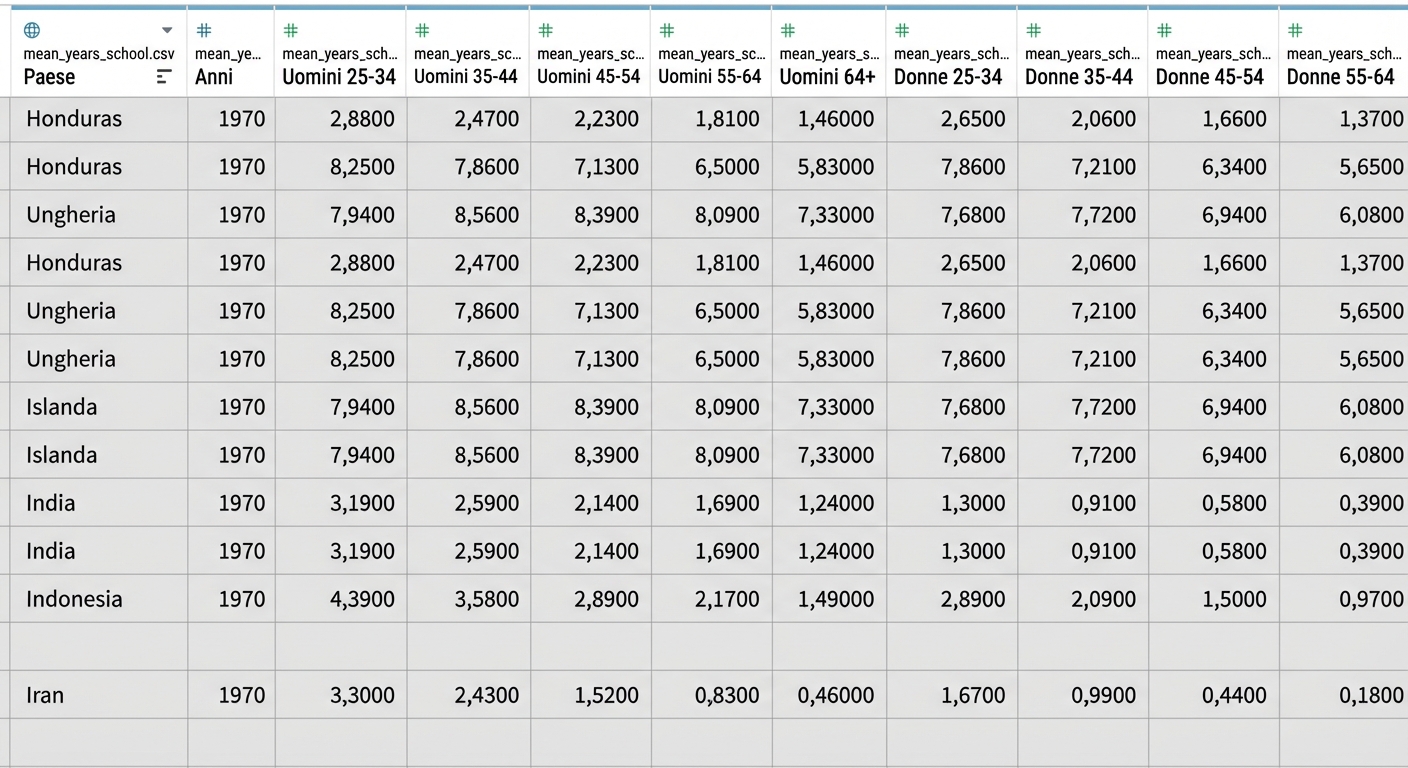Click the 4,3900 value in Indonesia row
The height and width of the screenshot is (768, 1408).
[362, 599]
